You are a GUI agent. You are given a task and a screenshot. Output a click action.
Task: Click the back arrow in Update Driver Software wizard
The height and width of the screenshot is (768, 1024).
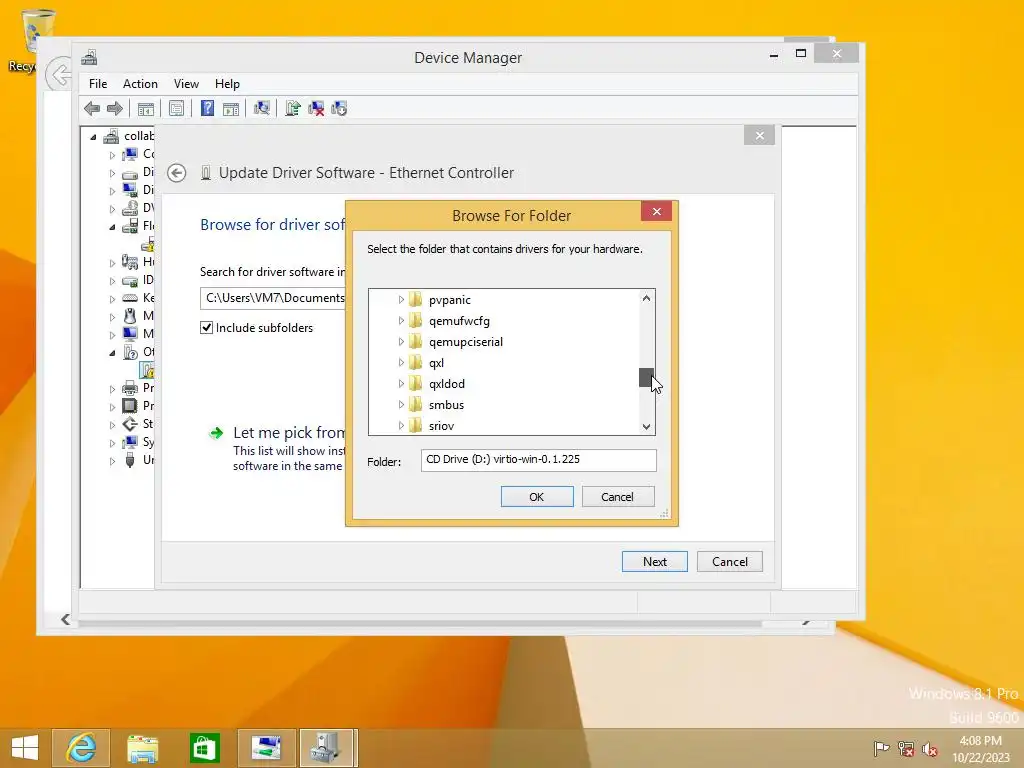(176, 173)
